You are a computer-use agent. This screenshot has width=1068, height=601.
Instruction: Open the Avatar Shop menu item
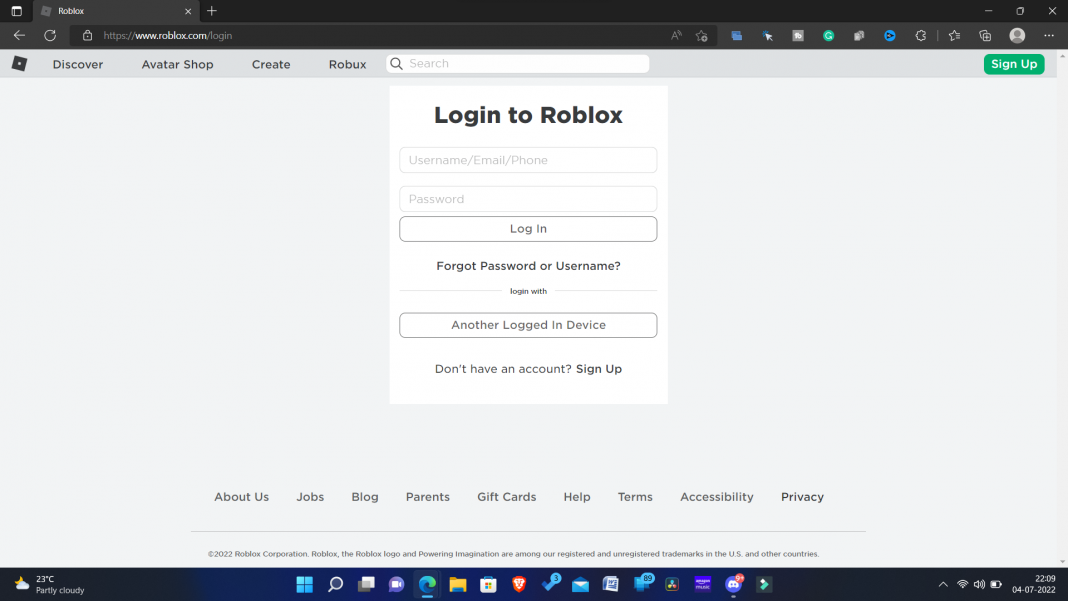pyautogui.click(x=177, y=63)
